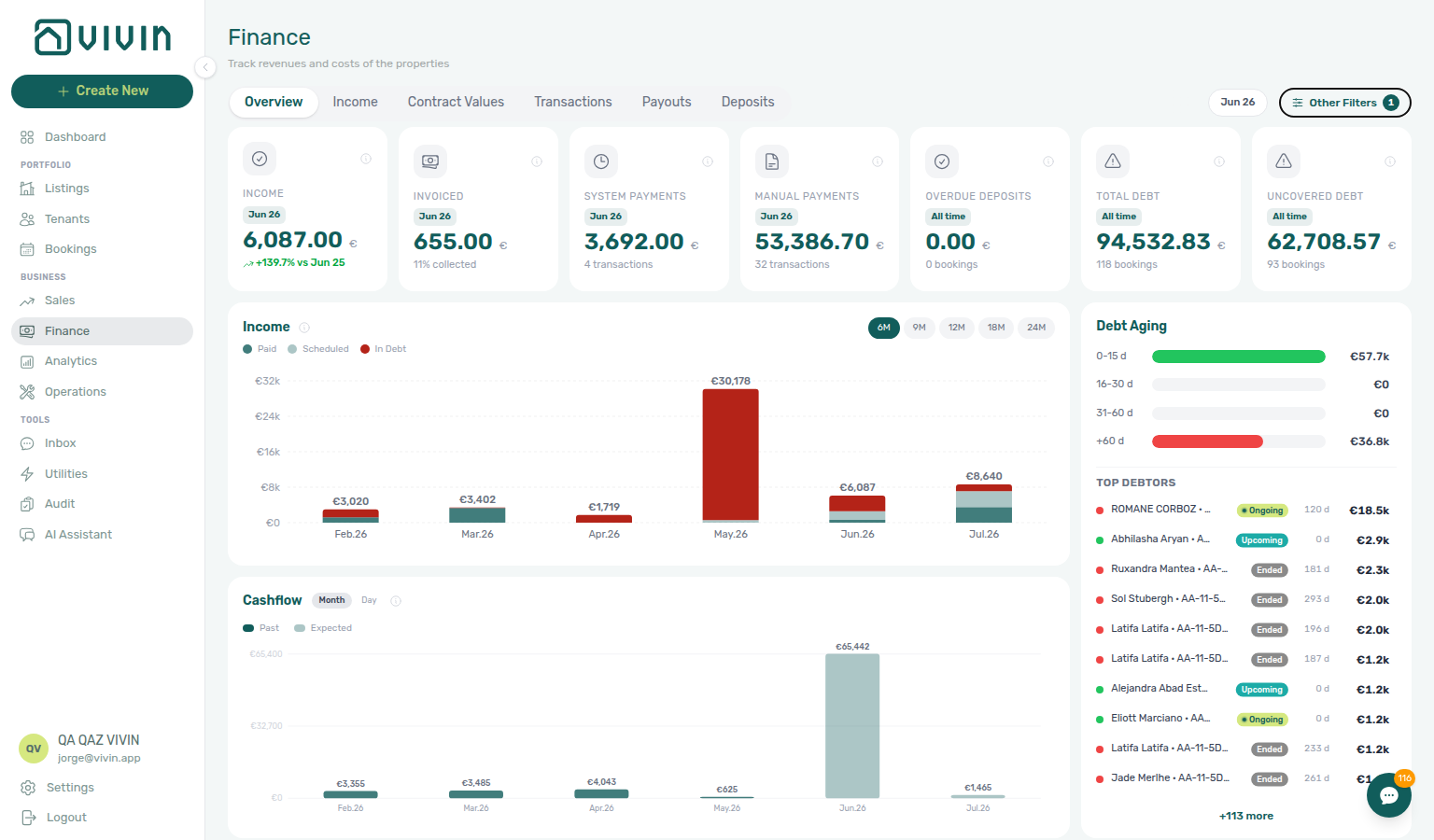Image resolution: width=1434 pixels, height=840 pixels.
Task: Click the info icon on Manual Payments card
Action: coord(878,161)
